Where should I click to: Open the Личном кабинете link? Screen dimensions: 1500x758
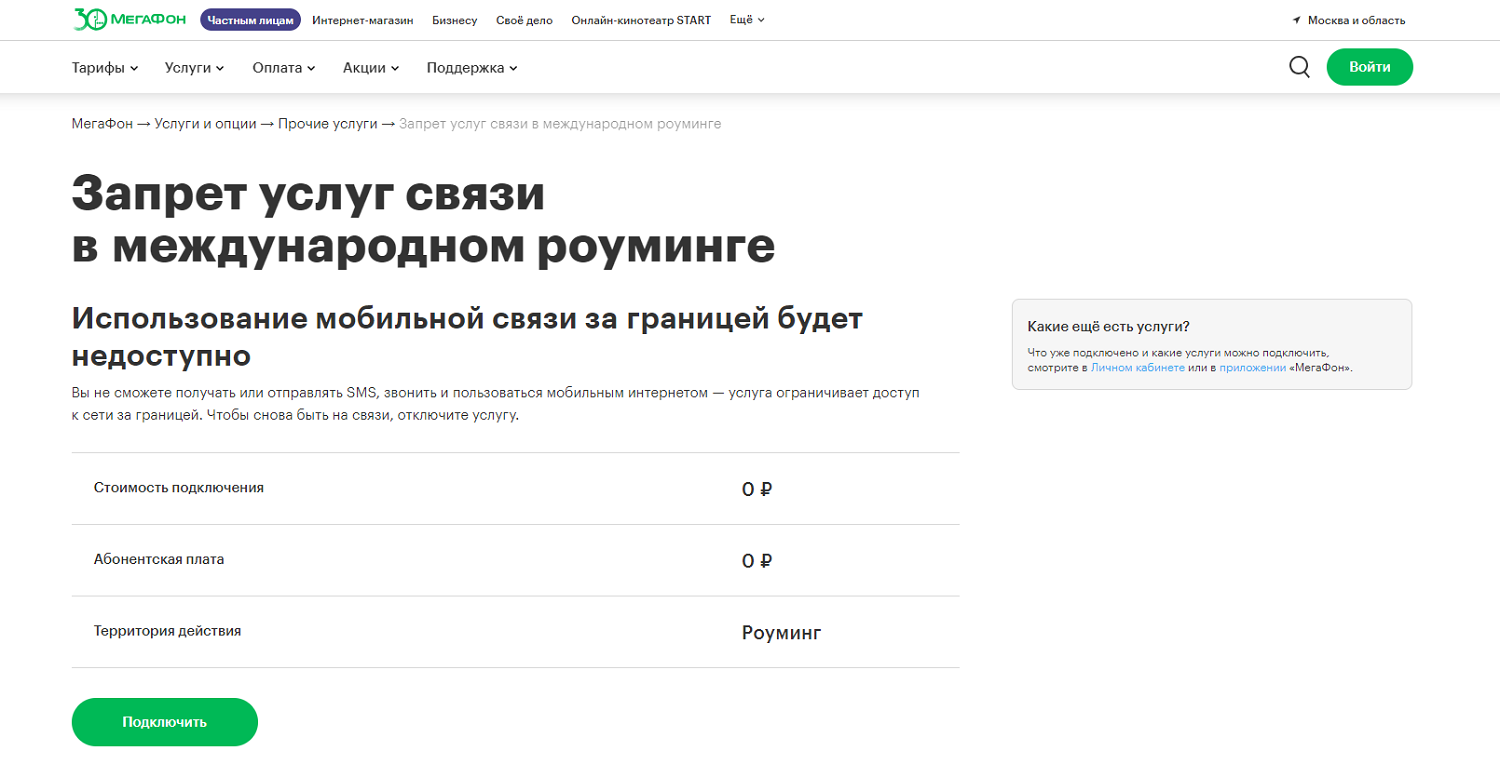(x=1137, y=368)
